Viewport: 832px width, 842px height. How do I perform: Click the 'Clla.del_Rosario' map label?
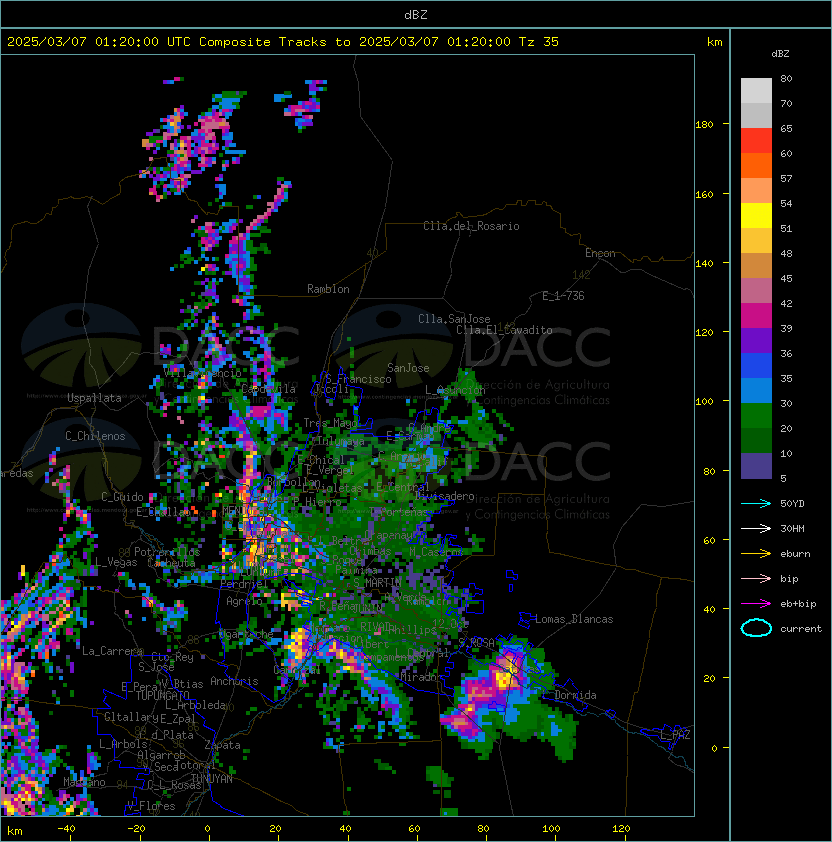pyautogui.click(x=471, y=226)
